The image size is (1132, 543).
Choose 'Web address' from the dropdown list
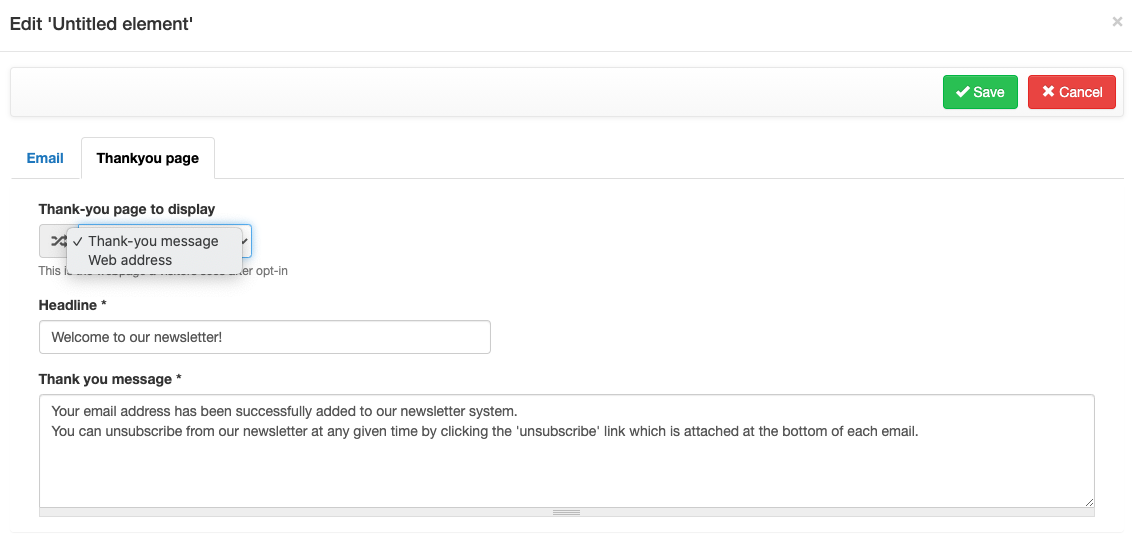point(130,260)
